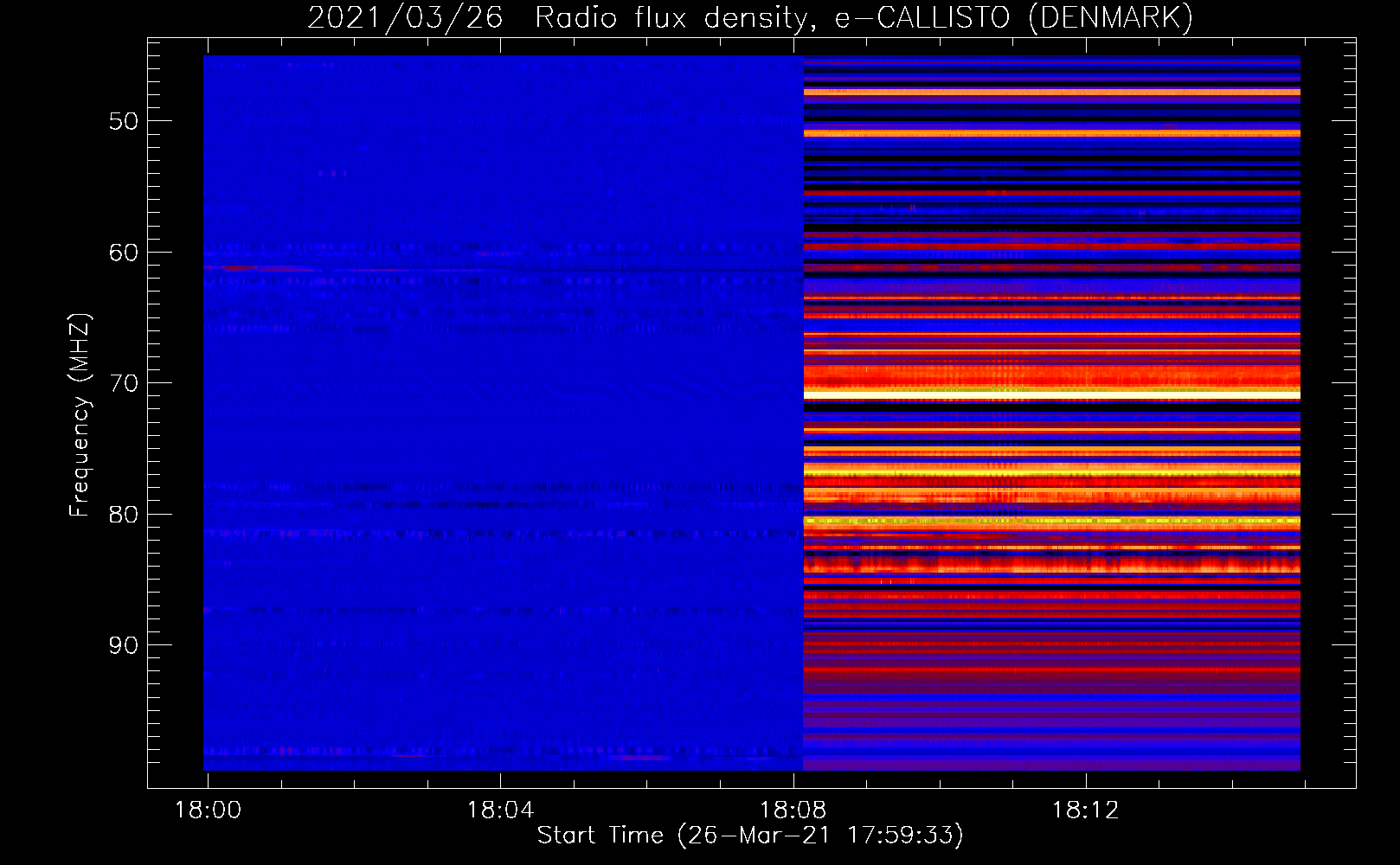Click the 60 frequency tick label

[124, 253]
